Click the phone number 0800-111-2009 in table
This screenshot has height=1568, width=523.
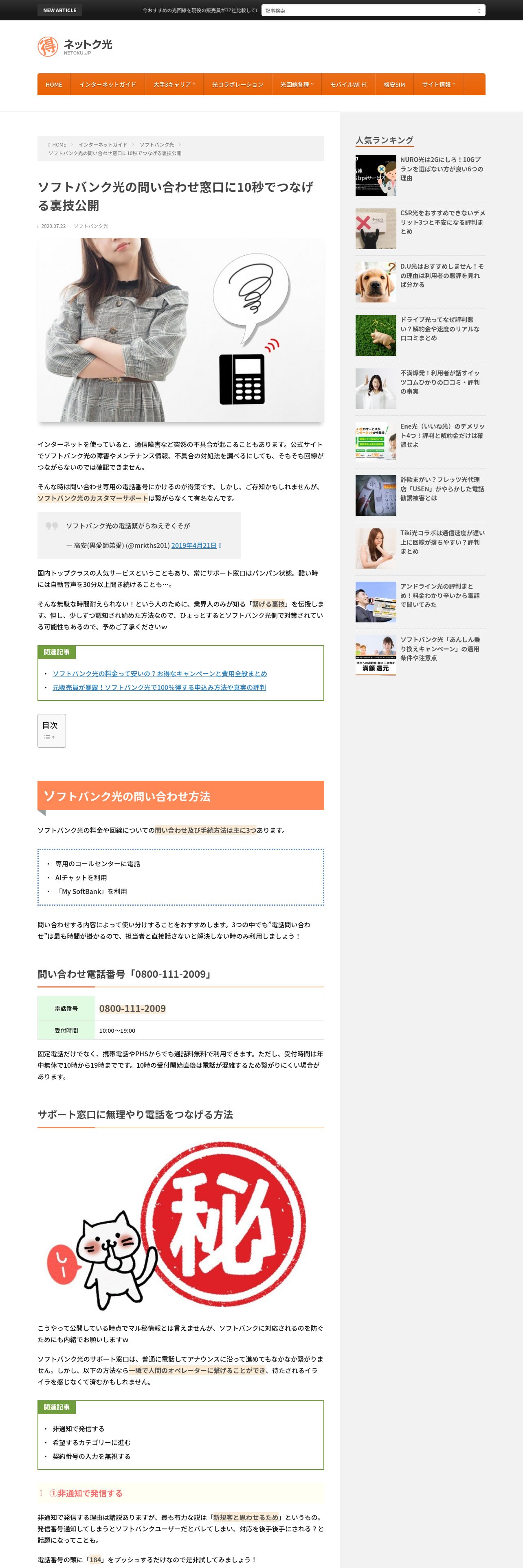(132, 1009)
